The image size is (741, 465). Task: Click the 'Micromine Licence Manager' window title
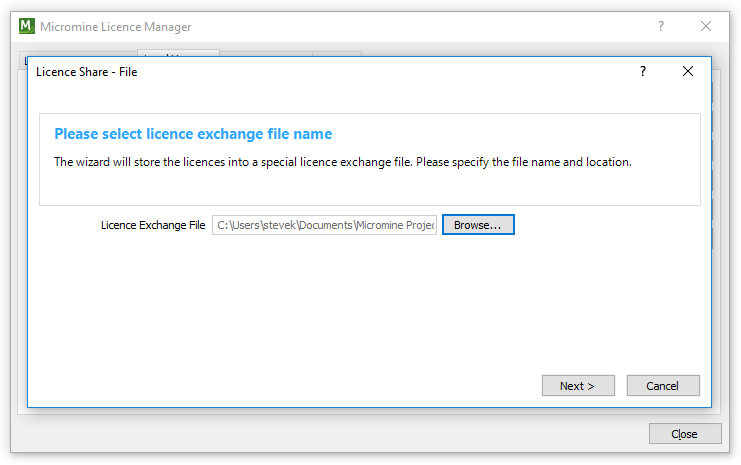point(116,27)
